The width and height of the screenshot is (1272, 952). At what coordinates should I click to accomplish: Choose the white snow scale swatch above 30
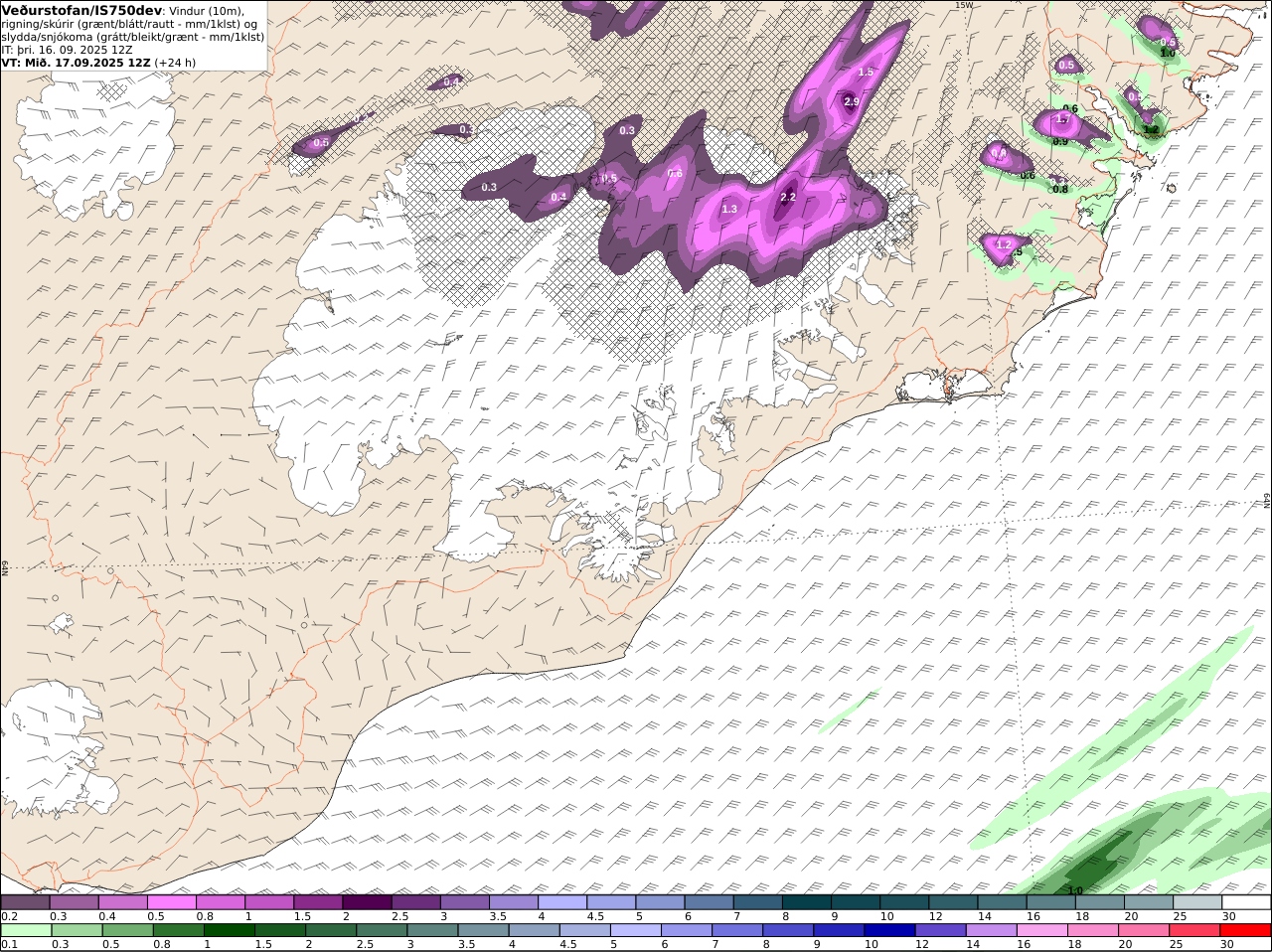[1247, 902]
